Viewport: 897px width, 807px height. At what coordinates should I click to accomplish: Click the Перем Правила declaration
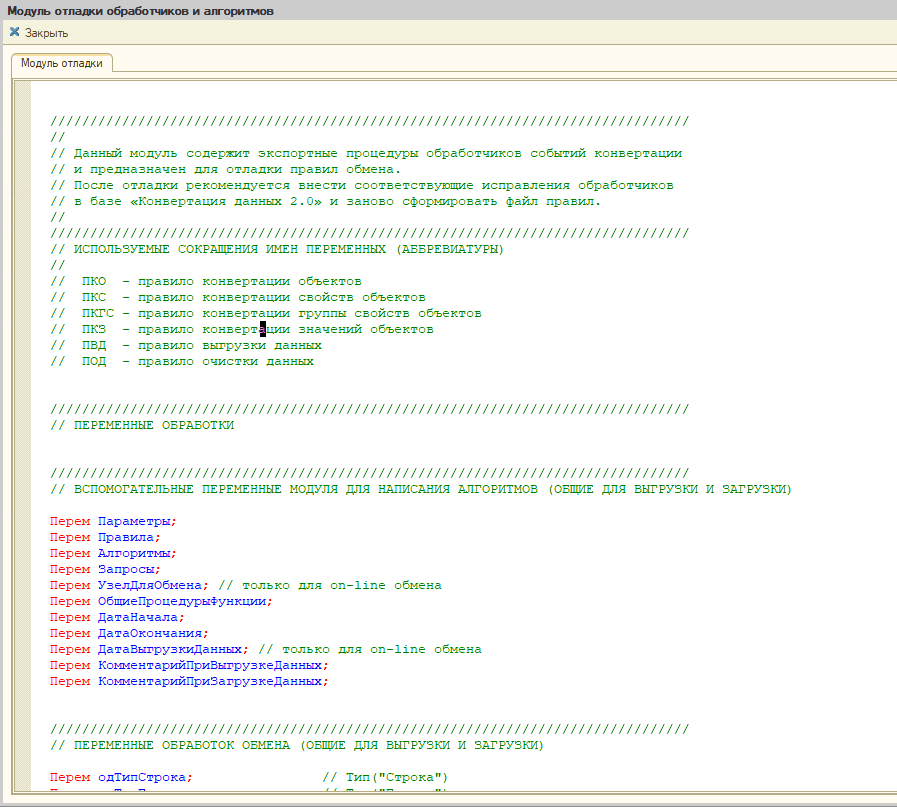pos(105,538)
